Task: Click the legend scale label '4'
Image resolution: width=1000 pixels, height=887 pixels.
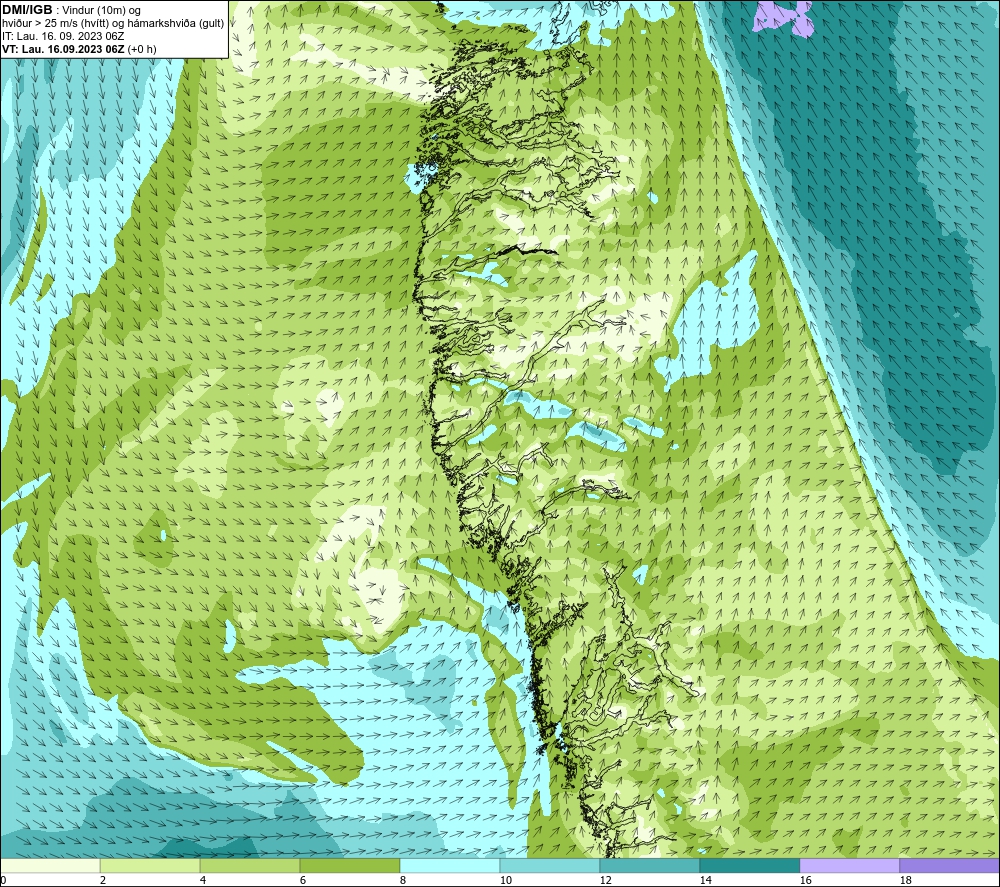Action: coord(203,881)
